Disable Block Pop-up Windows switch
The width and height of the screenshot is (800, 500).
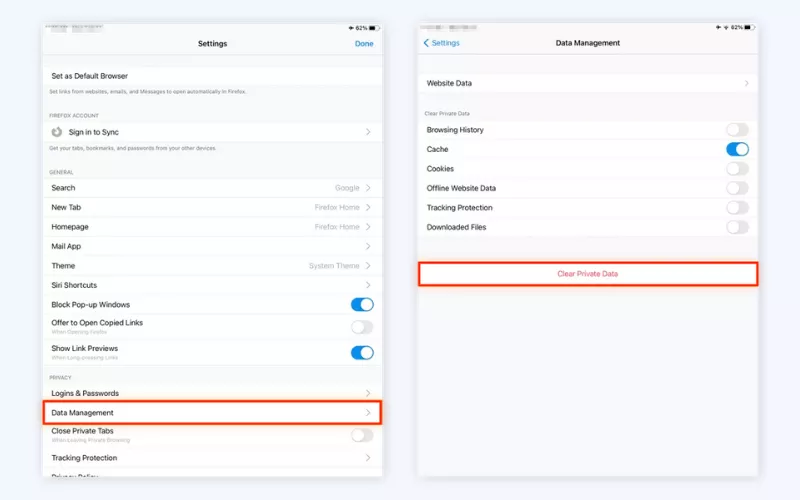pos(362,305)
